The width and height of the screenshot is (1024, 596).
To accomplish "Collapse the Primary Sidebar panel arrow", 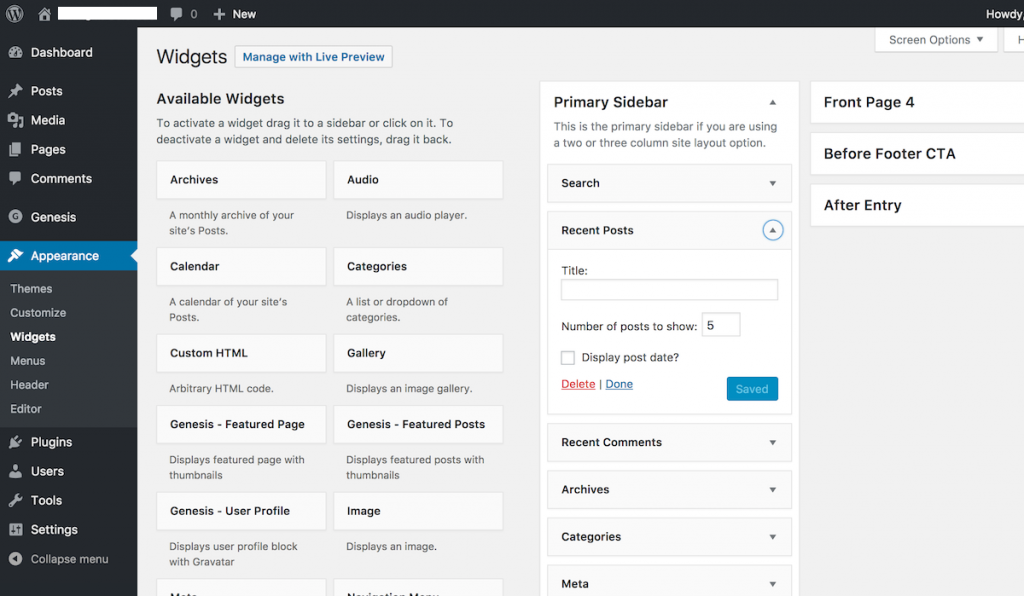I will coord(773,102).
